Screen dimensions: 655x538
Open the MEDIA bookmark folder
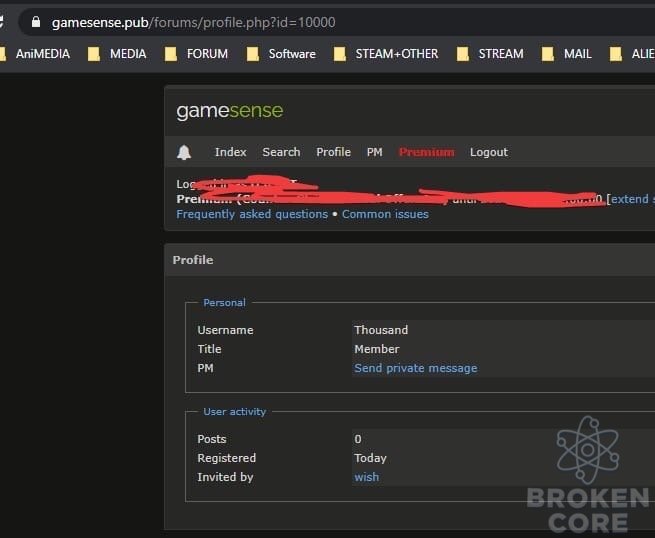tap(117, 54)
